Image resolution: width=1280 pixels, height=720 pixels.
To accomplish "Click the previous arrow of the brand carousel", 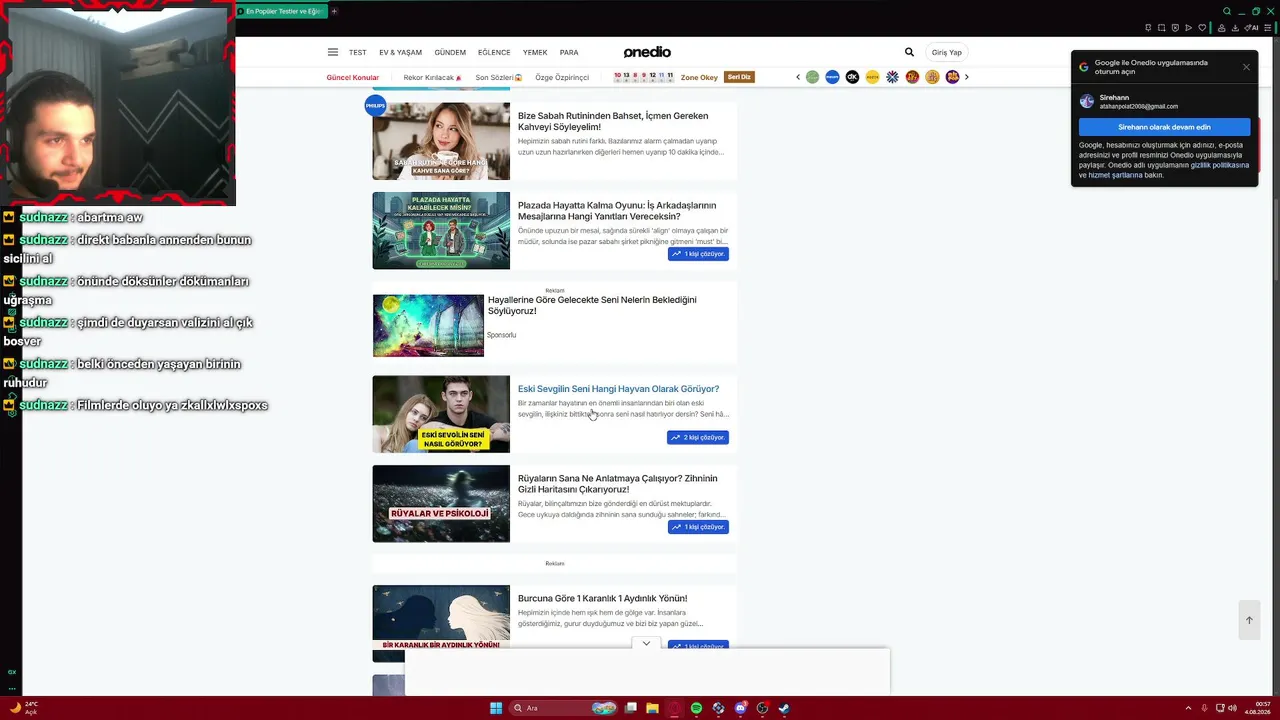I will pyautogui.click(x=798, y=77).
